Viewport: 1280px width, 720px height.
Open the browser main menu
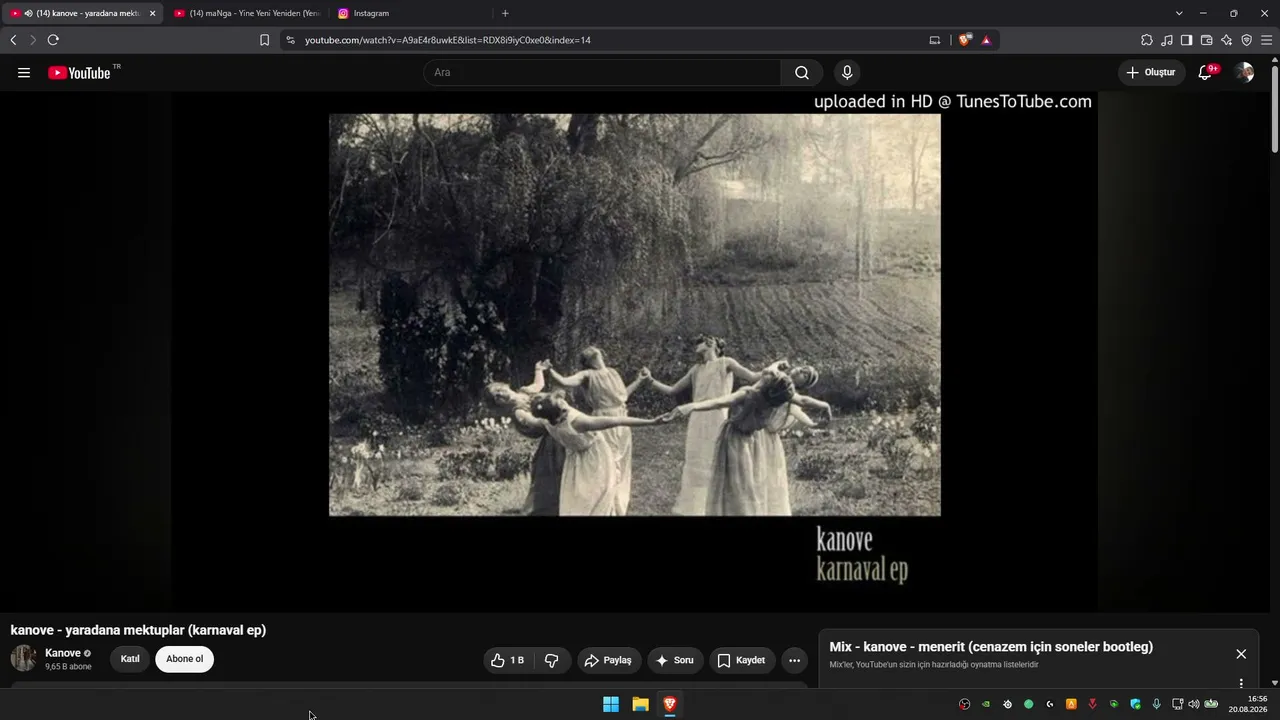point(1267,40)
